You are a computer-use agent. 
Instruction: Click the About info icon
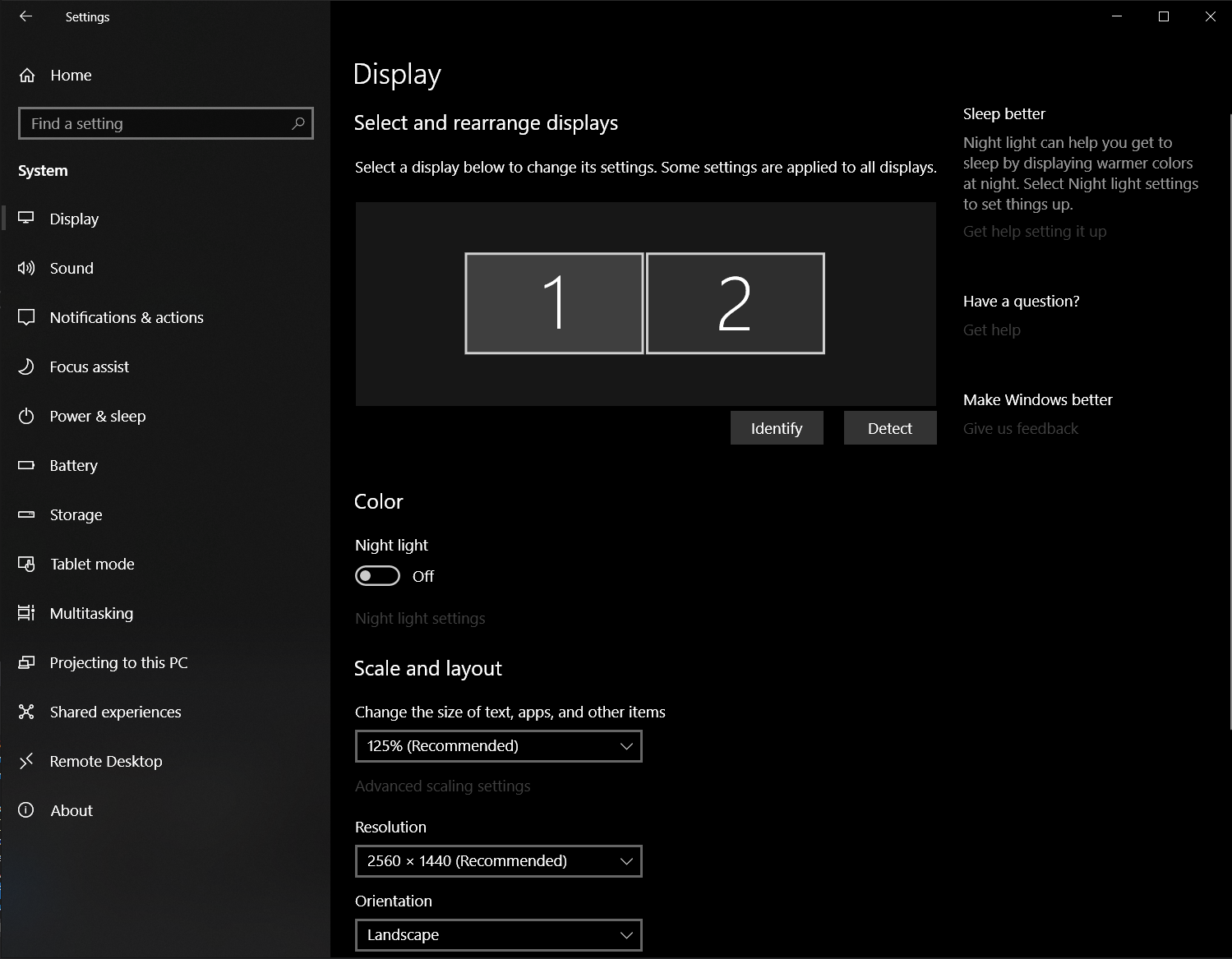point(26,810)
